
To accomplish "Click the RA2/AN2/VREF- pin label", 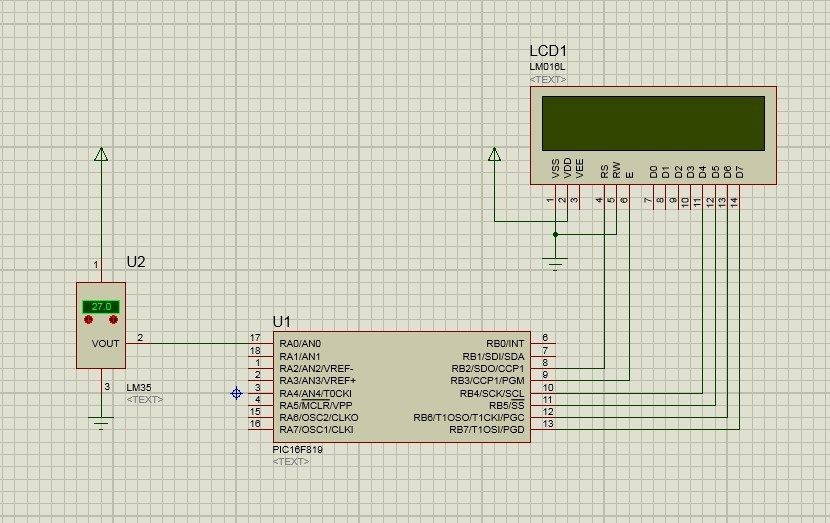I will 316,368.
